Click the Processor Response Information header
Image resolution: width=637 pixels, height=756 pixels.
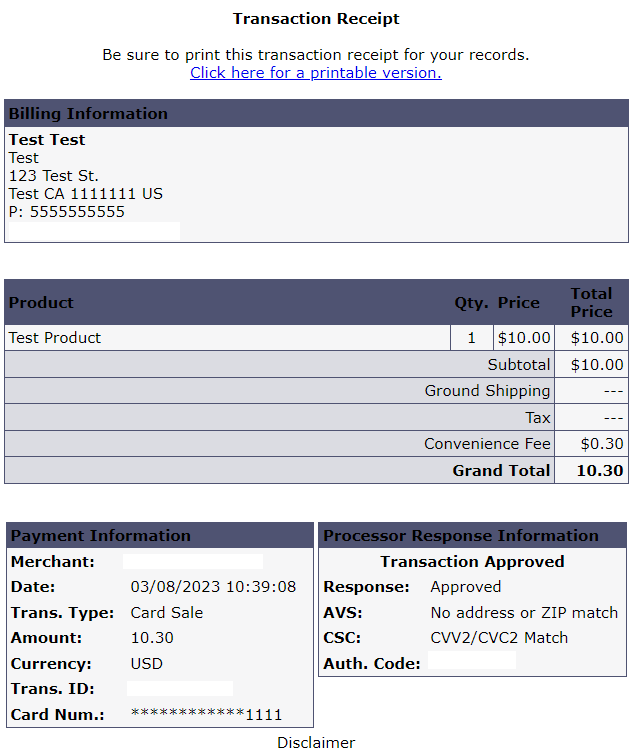tap(472, 535)
